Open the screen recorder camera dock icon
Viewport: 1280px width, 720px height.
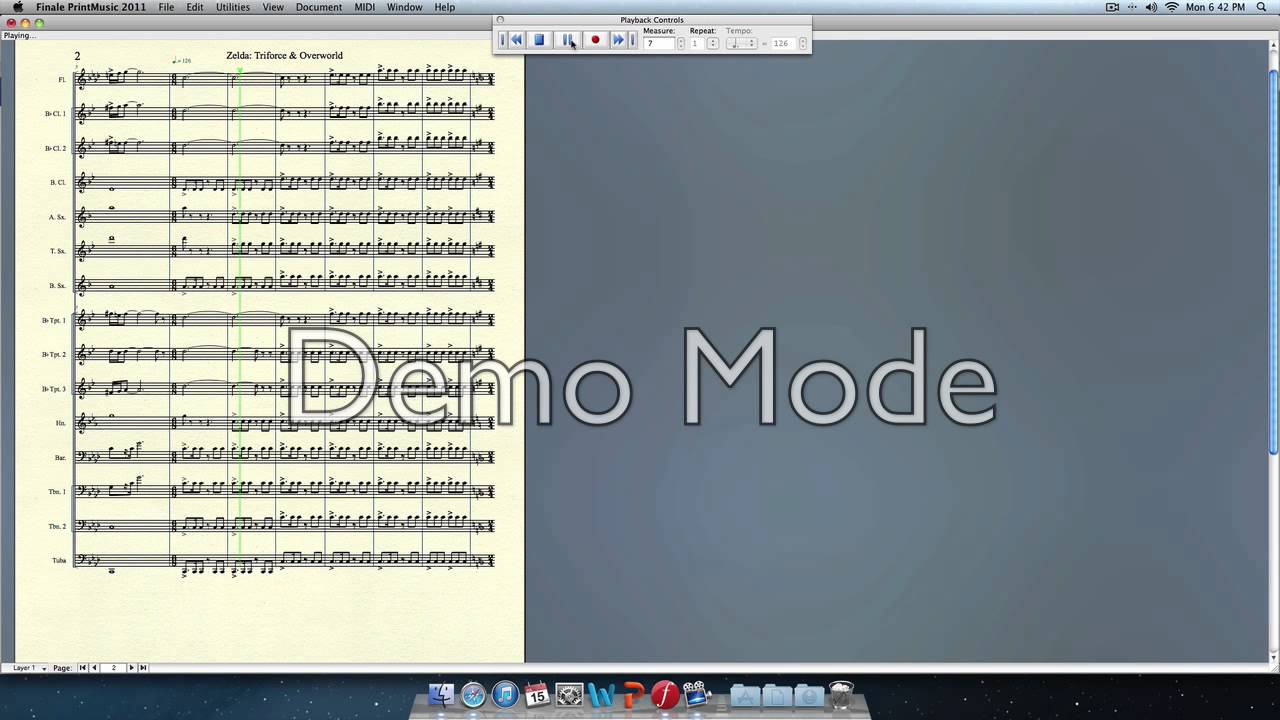pos(697,694)
